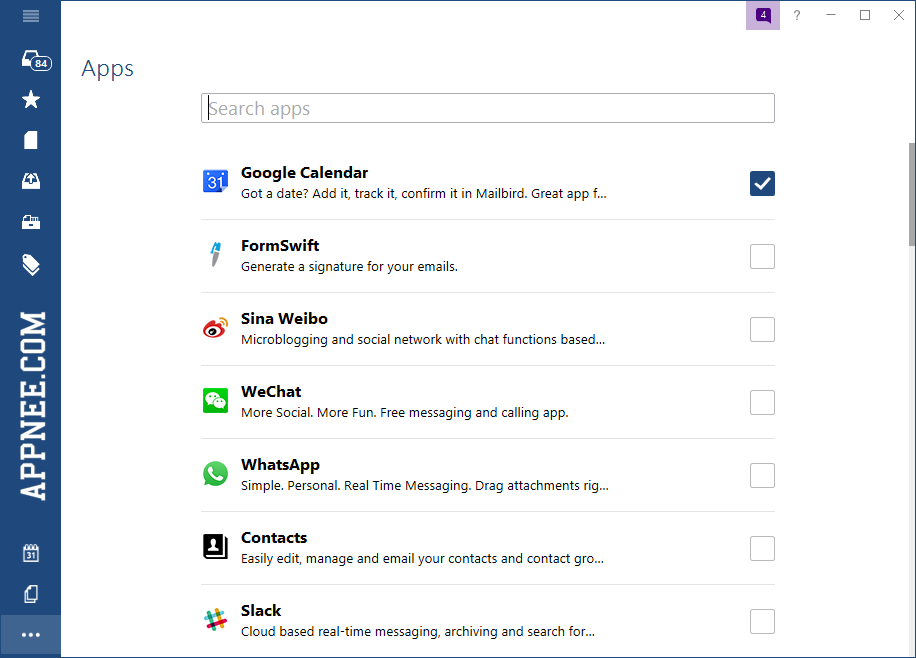Viewport: 916px width, 658px height.
Task: Click the Sina Weibo logo icon
Action: (215, 328)
